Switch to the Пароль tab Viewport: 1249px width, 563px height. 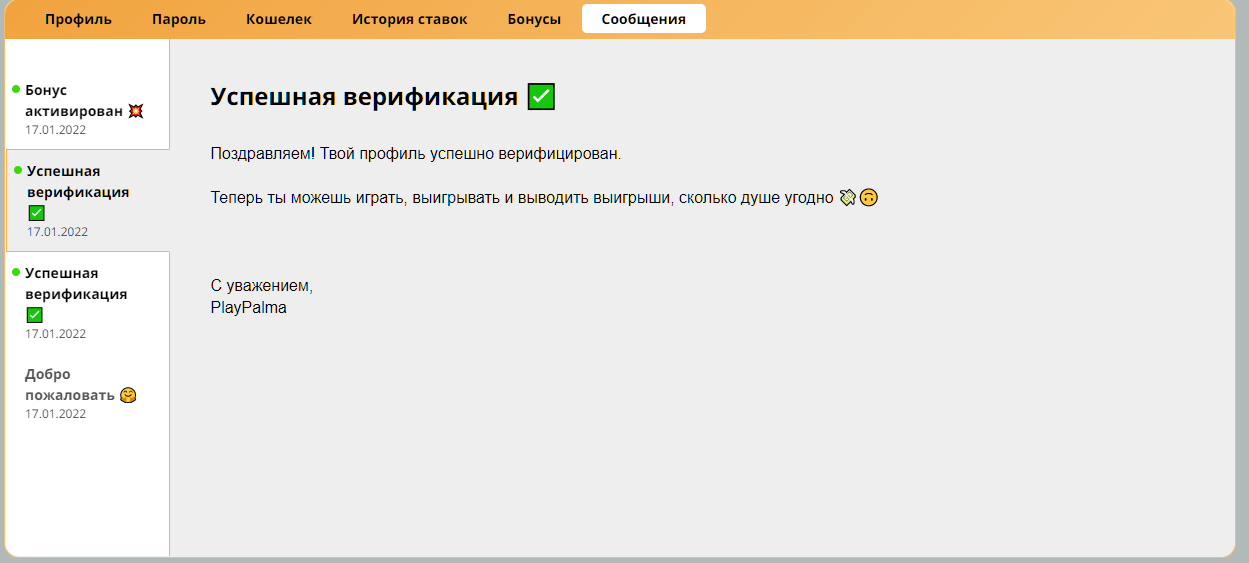(179, 19)
